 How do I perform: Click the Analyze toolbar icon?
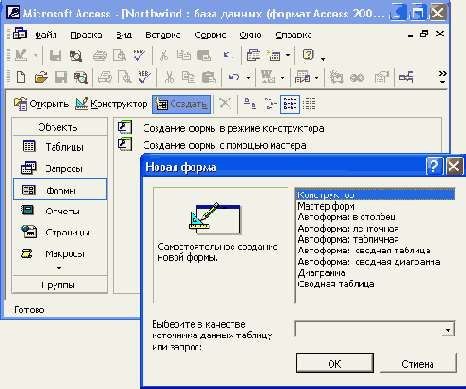pyautogui.click(x=303, y=78)
